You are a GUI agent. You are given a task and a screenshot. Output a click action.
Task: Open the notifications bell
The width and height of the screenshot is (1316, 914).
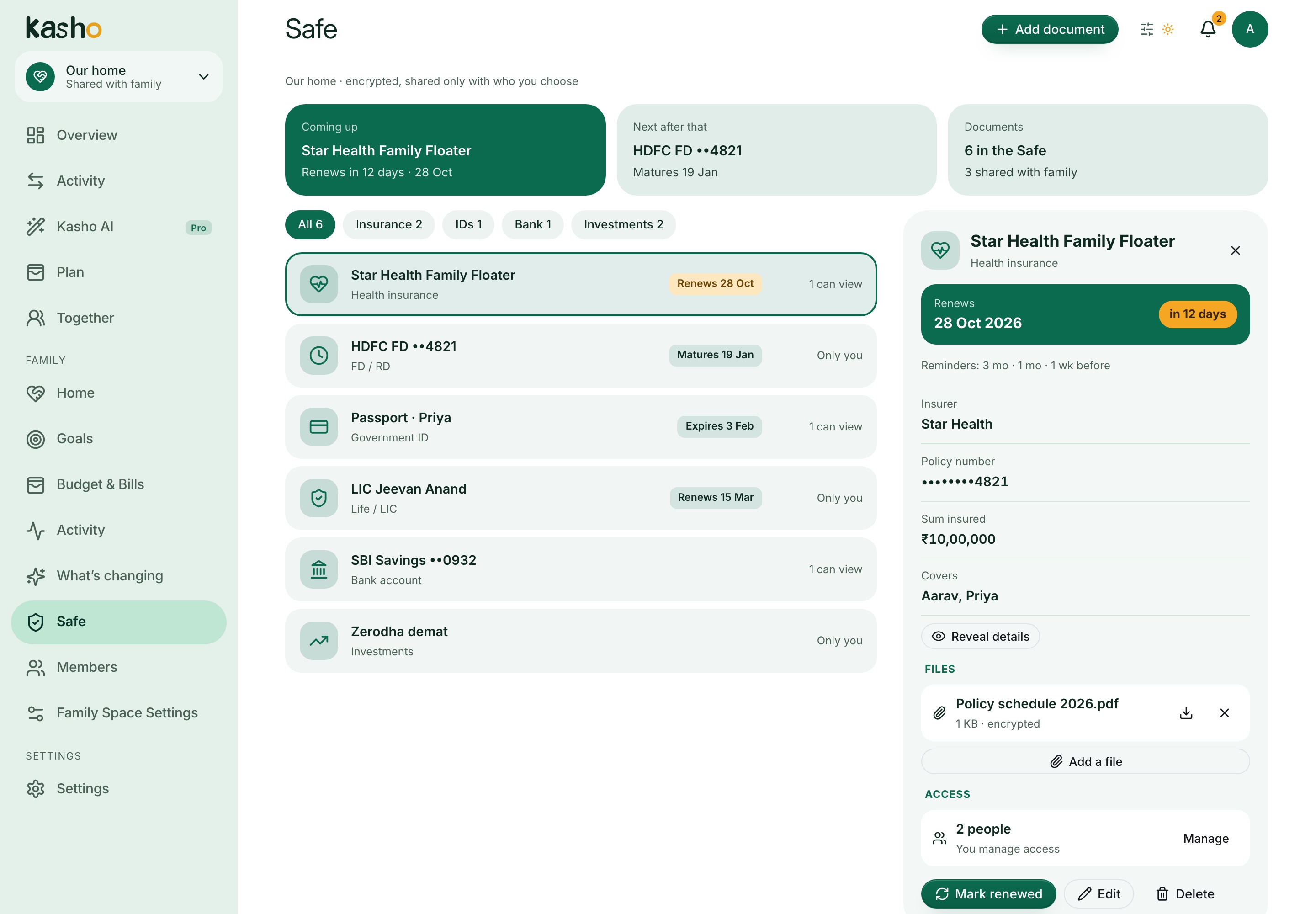(1207, 29)
